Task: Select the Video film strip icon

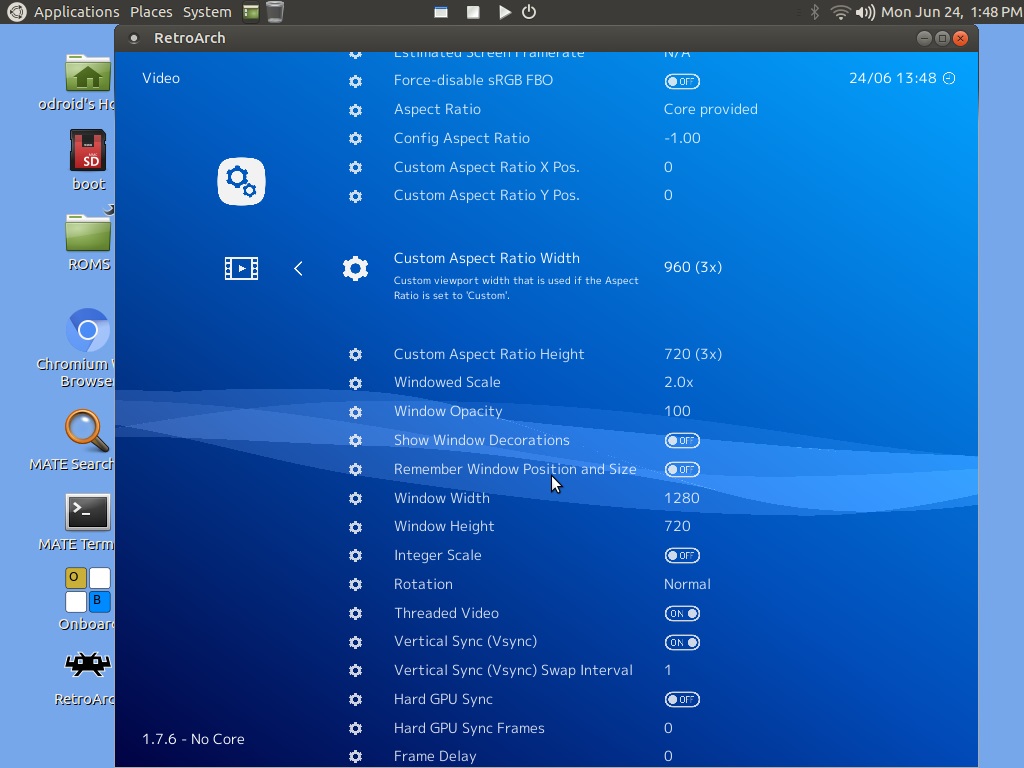Action: (241, 268)
